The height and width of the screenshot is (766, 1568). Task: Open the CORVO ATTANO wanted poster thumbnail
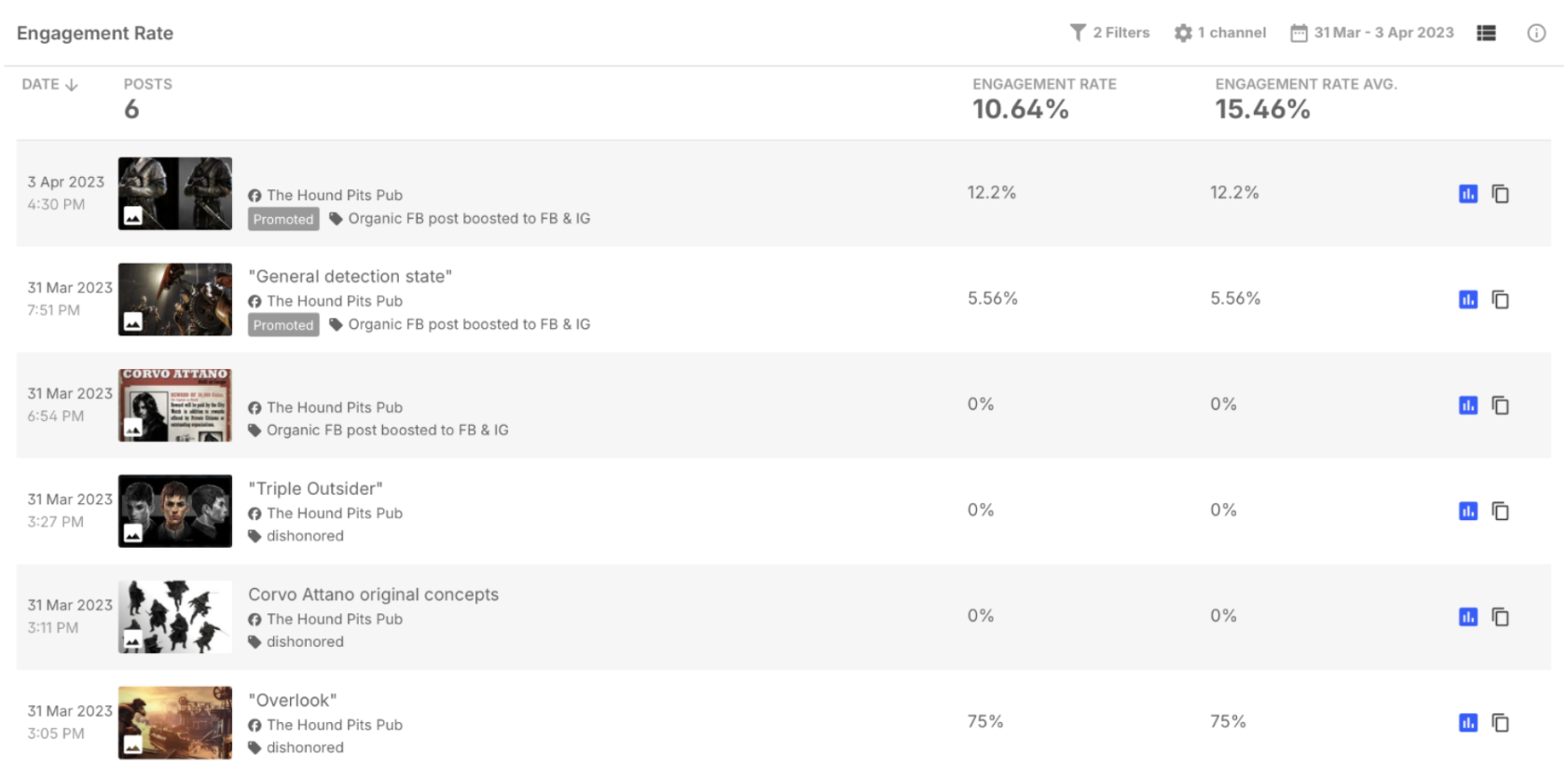pos(175,405)
